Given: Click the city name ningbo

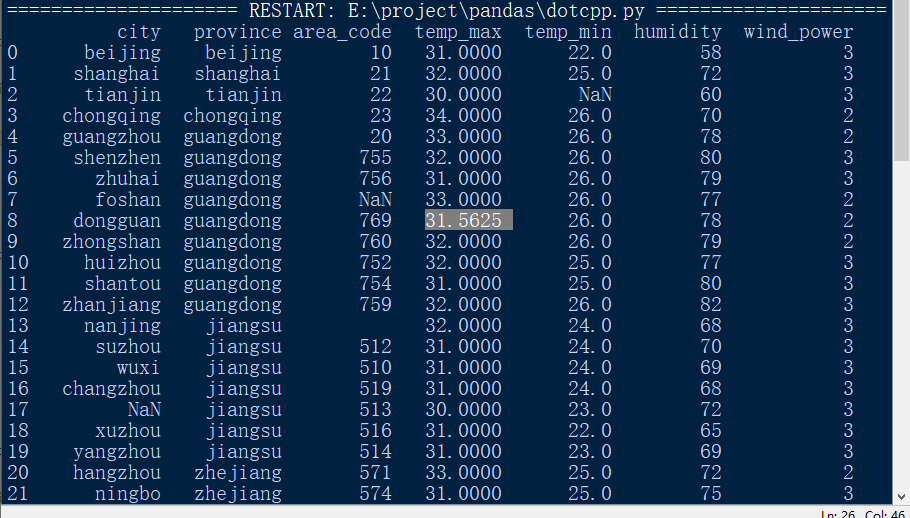Looking at the screenshot, I should [128, 494].
